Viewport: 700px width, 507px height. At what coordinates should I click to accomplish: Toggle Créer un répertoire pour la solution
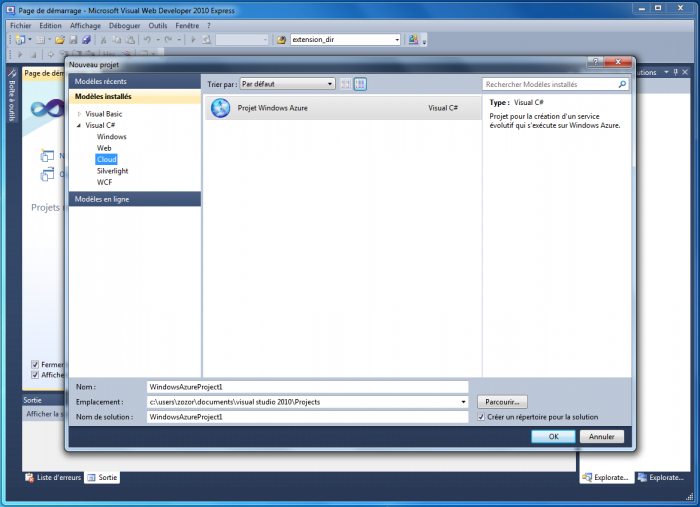pos(481,416)
